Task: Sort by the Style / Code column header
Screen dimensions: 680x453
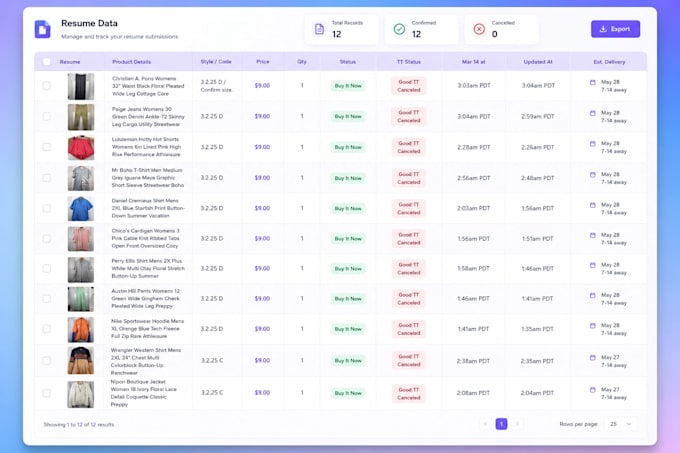Action: tap(216, 62)
